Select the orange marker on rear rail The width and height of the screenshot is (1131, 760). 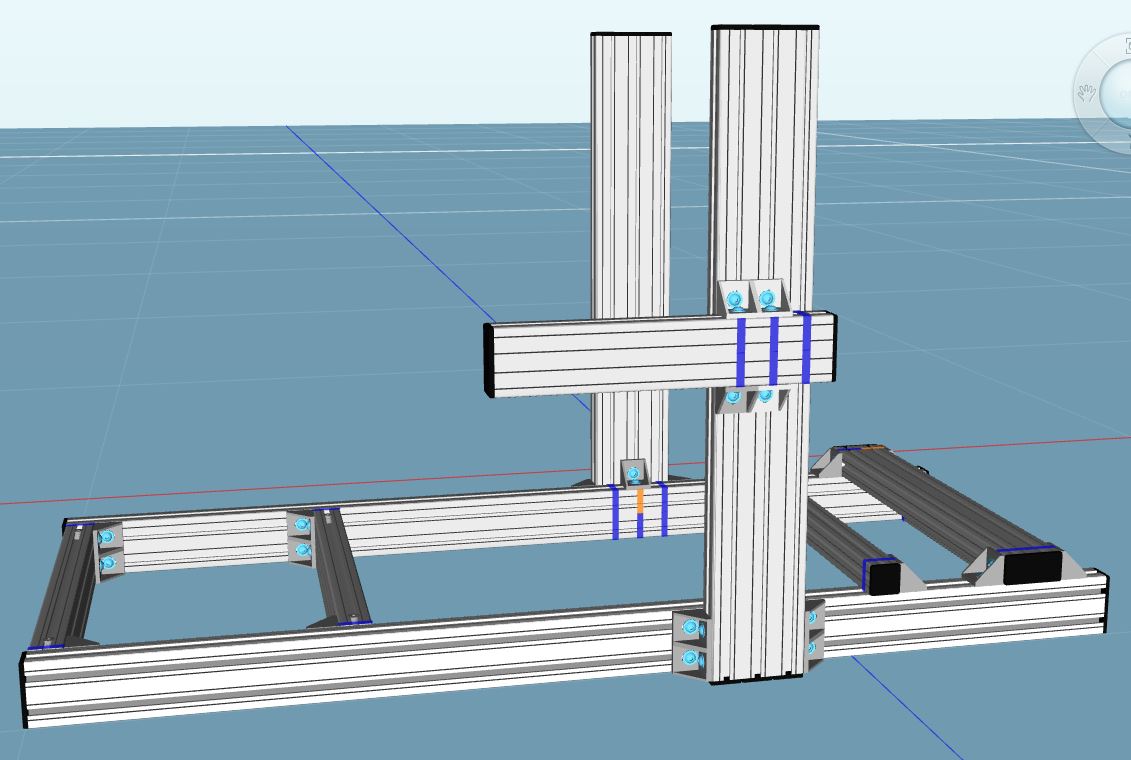point(640,501)
